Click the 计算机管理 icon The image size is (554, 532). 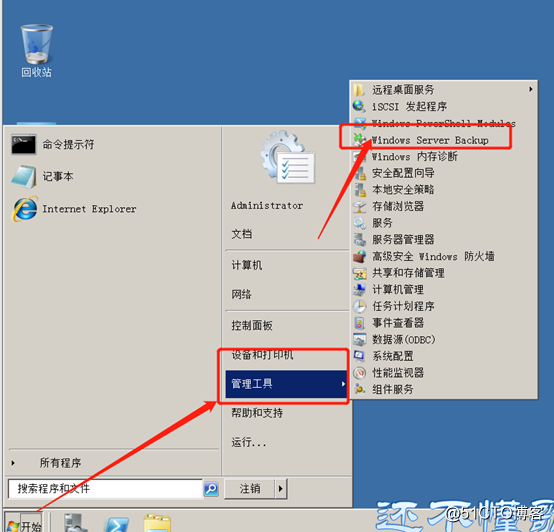[360, 290]
